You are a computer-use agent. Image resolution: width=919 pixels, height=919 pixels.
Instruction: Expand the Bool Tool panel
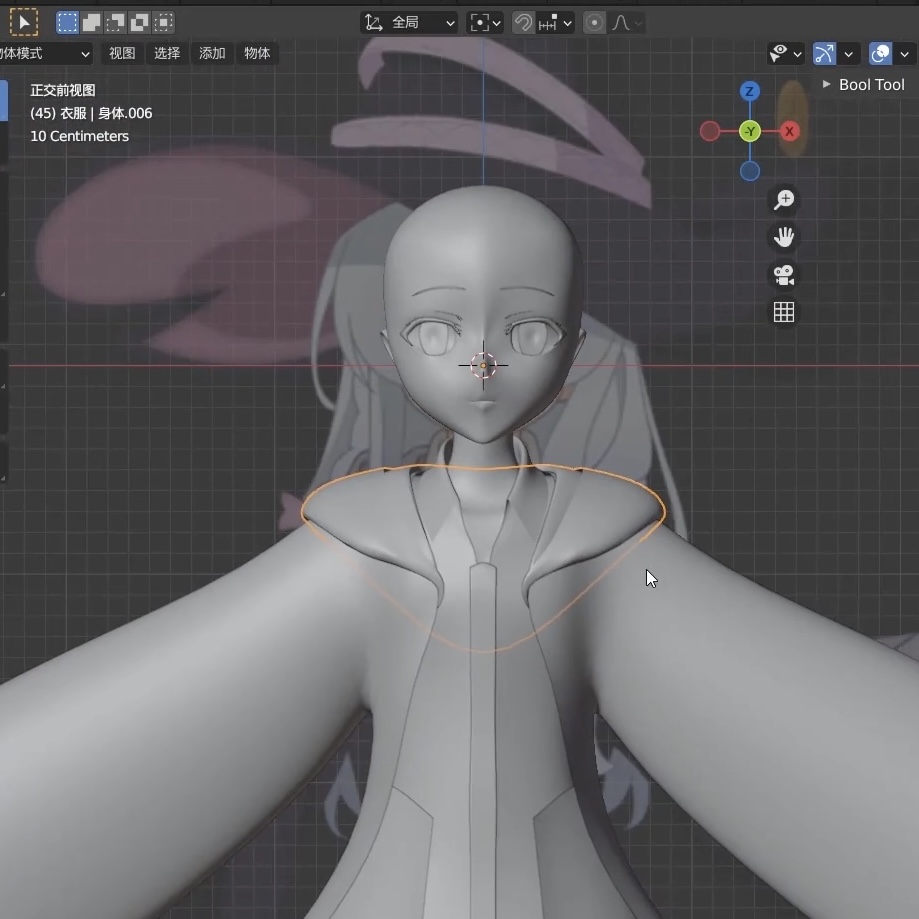tap(864, 84)
